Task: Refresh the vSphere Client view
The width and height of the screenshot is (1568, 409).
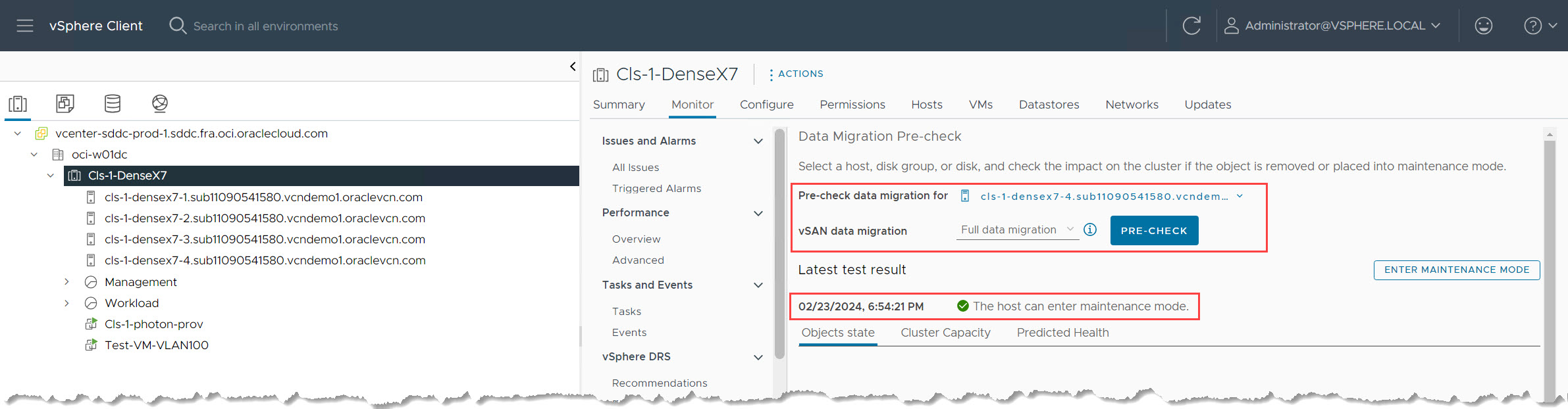Action: (x=1191, y=26)
